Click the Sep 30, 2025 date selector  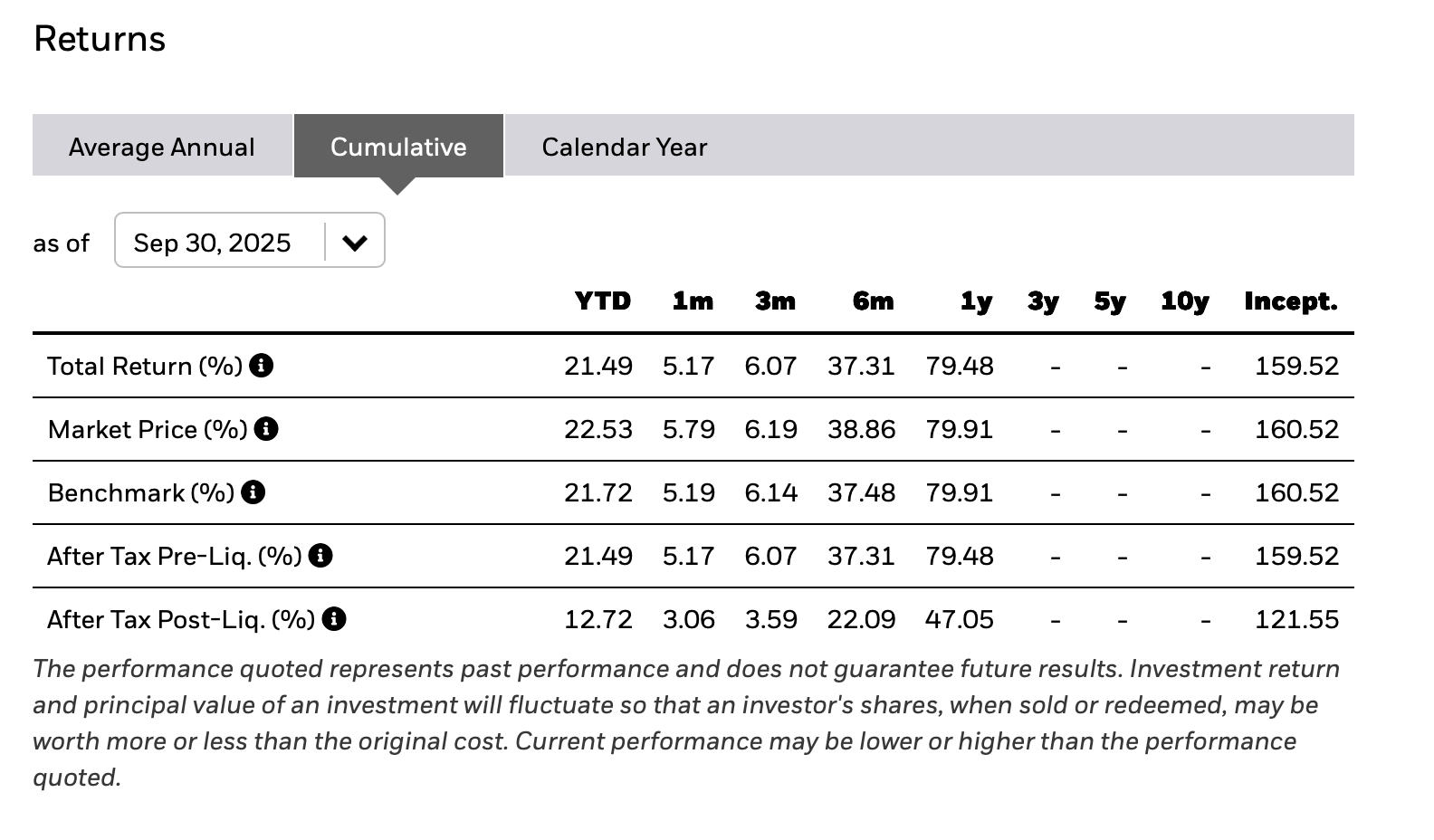(x=213, y=242)
